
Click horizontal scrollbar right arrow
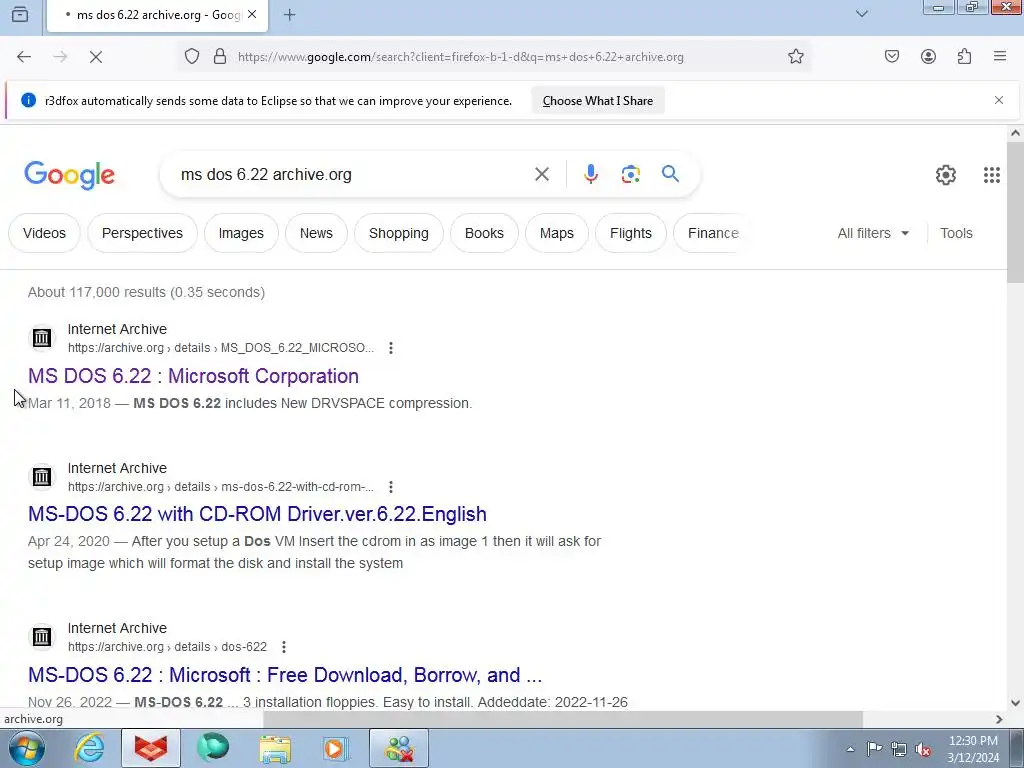999,719
